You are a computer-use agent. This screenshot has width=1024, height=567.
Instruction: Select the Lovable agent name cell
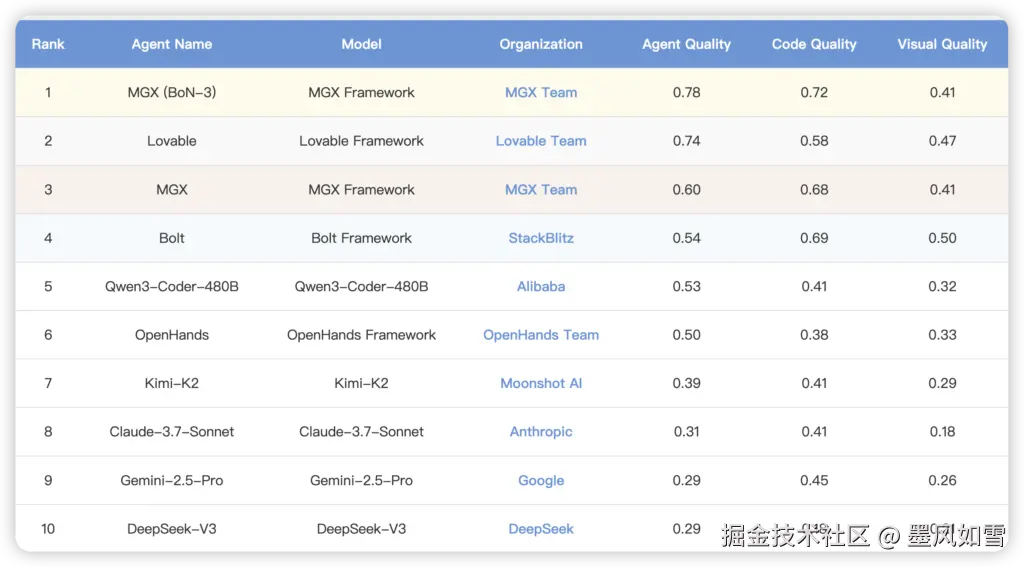(x=172, y=140)
